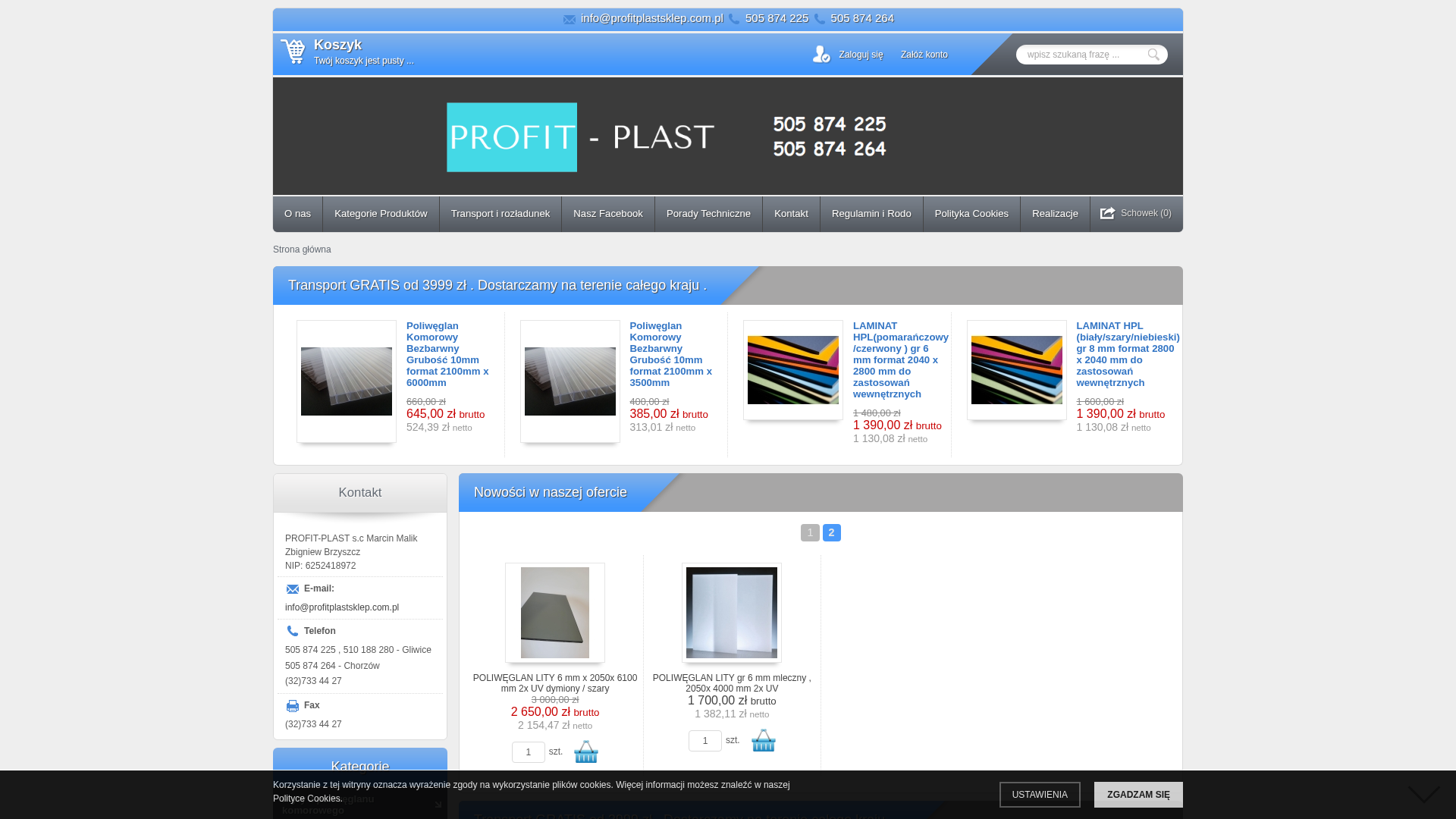Click quantity field for POLIWĘGLAN LITY mleczny
The height and width of the screenshot is (819, 1456).
(705, 741)
